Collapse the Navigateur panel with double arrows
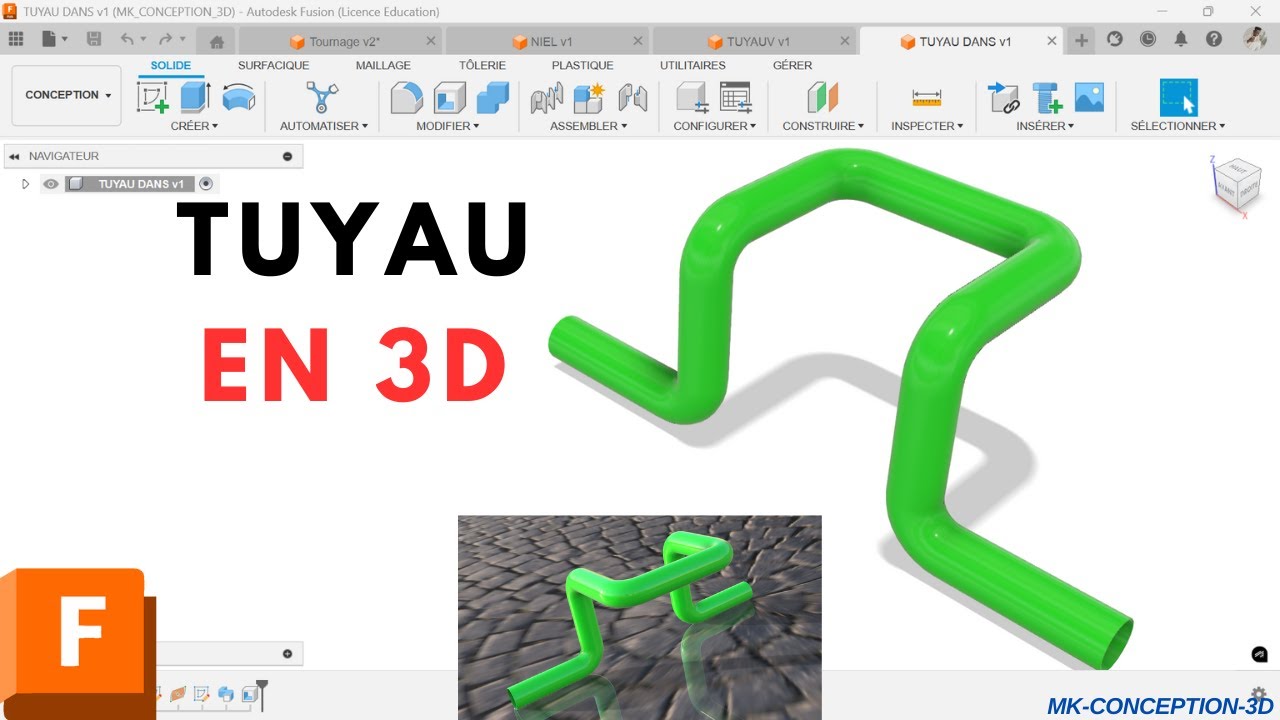The height and width of the screenshot is (720, 1280). click(x=14, y=156)
